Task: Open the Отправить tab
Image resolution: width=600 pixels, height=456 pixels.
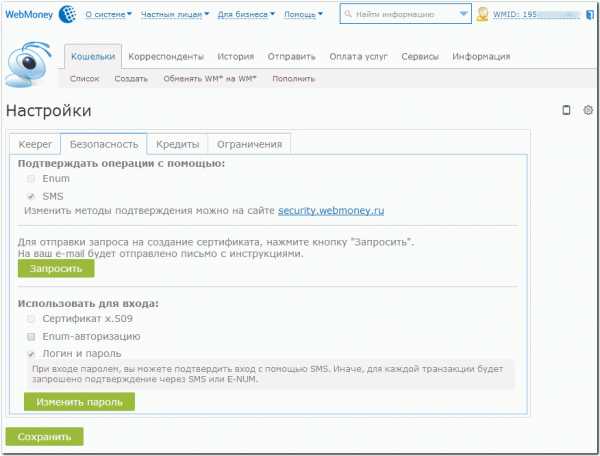Action: 292,57
